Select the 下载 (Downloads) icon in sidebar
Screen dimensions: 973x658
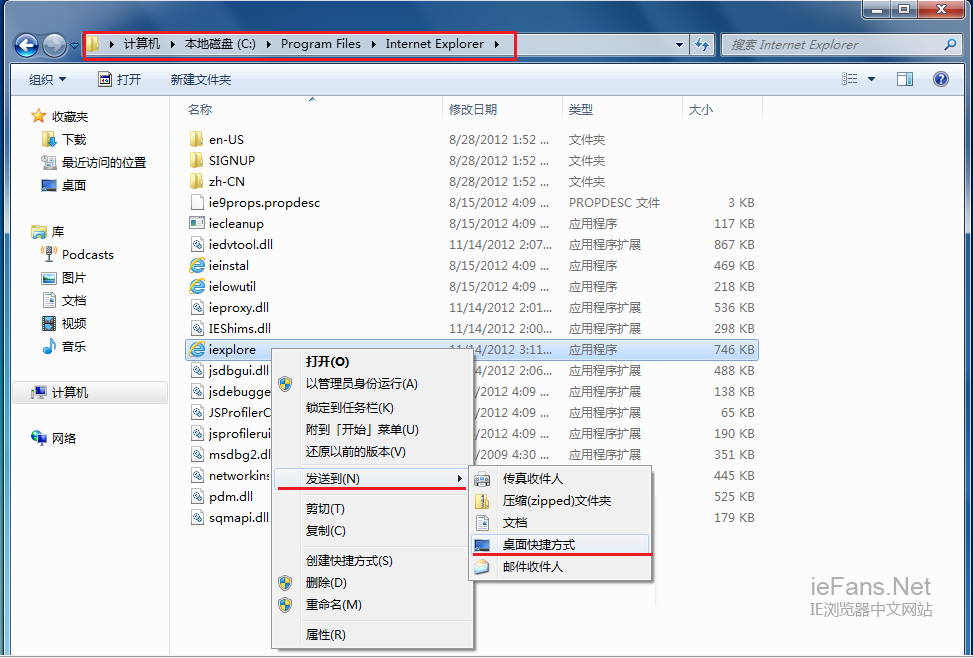[x=47, y=140]
